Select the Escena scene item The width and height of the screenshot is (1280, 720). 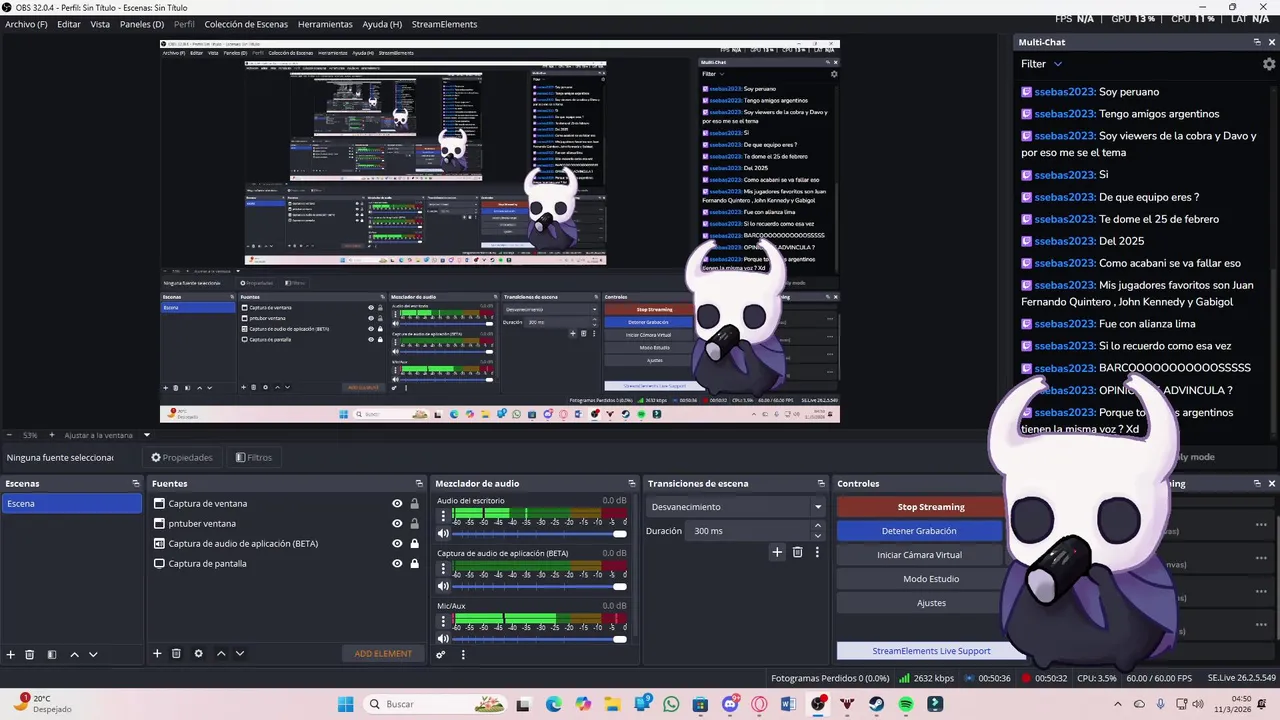point(72,504)
